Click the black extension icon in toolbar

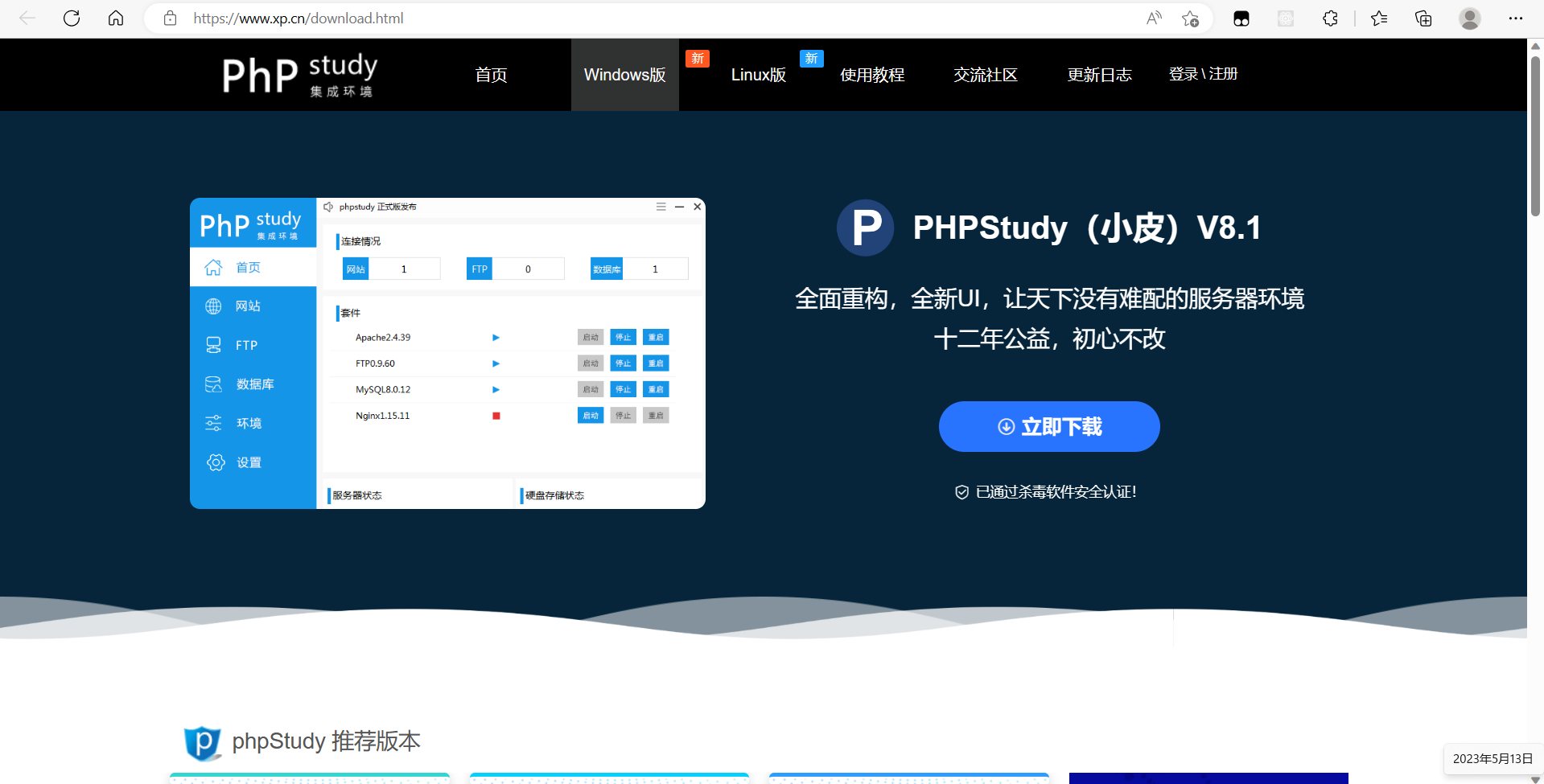point(1241,18)
